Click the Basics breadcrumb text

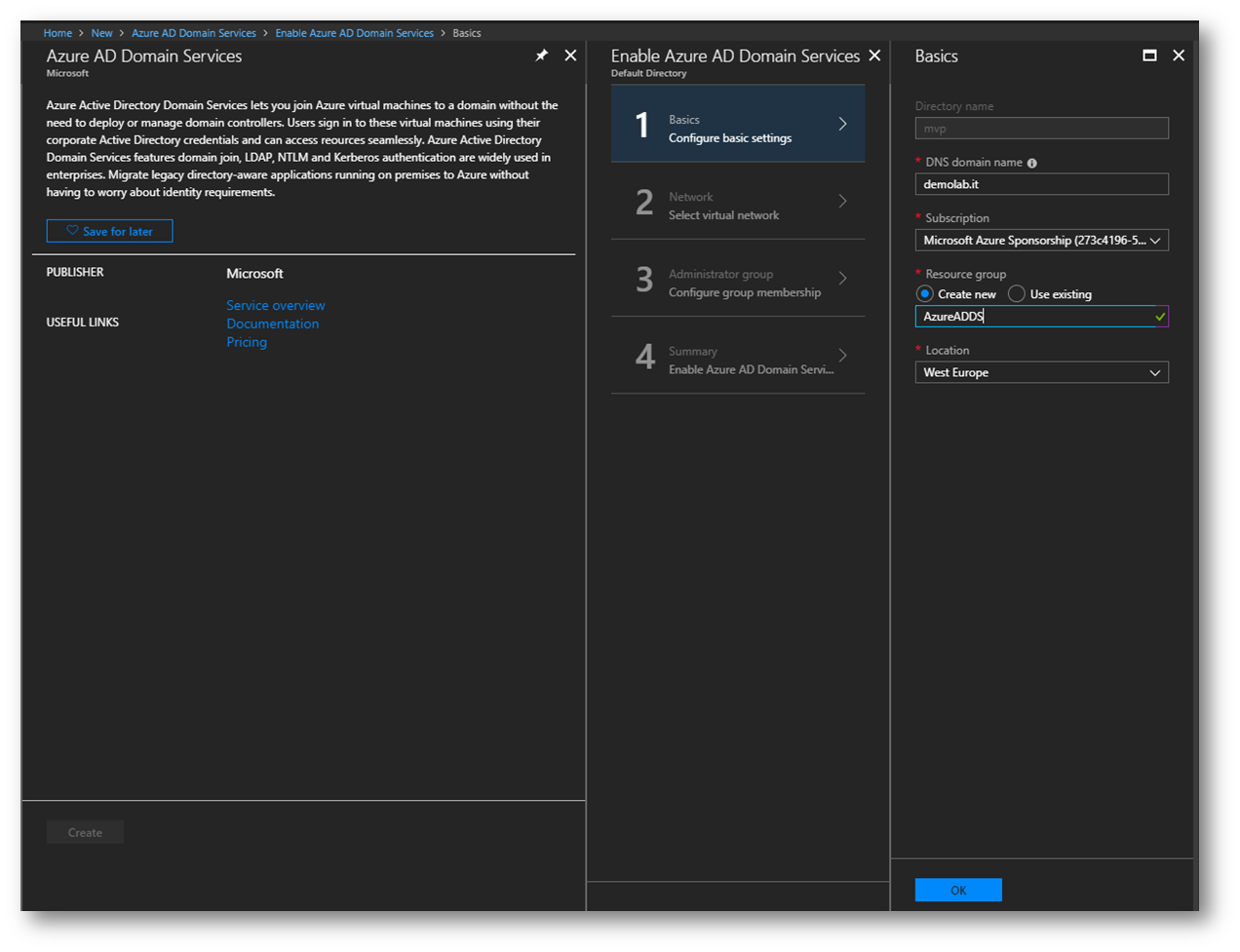coord(467,33)
